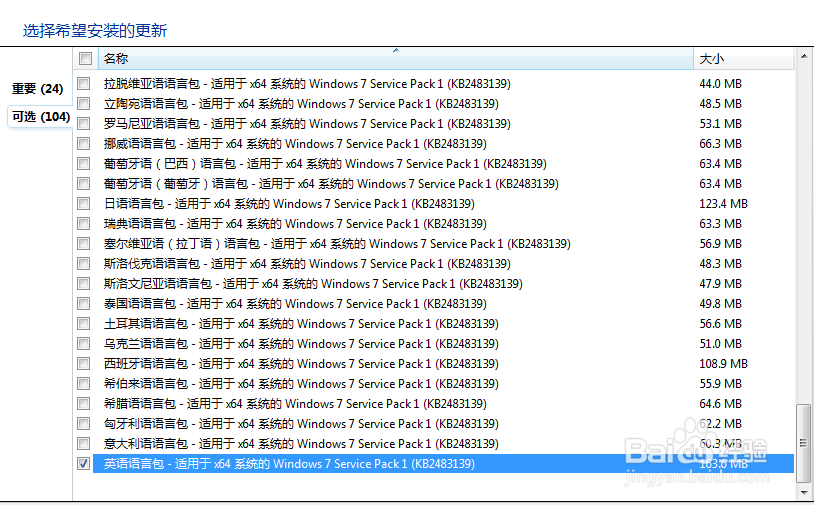
Task: Select the row 希伯来语语言包
Action: (x=443, y=383)
